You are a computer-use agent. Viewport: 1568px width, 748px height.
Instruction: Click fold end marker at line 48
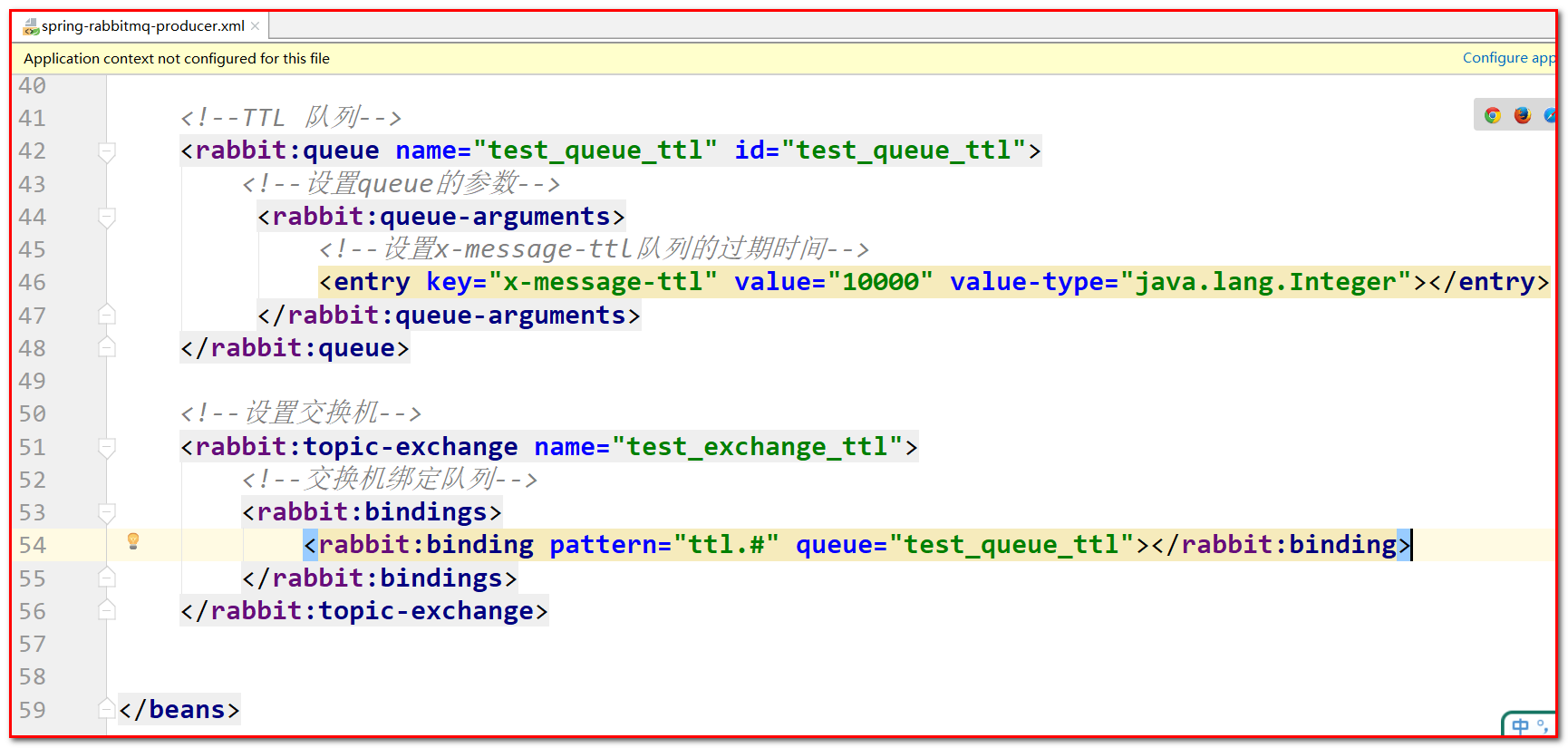(107, 348)
